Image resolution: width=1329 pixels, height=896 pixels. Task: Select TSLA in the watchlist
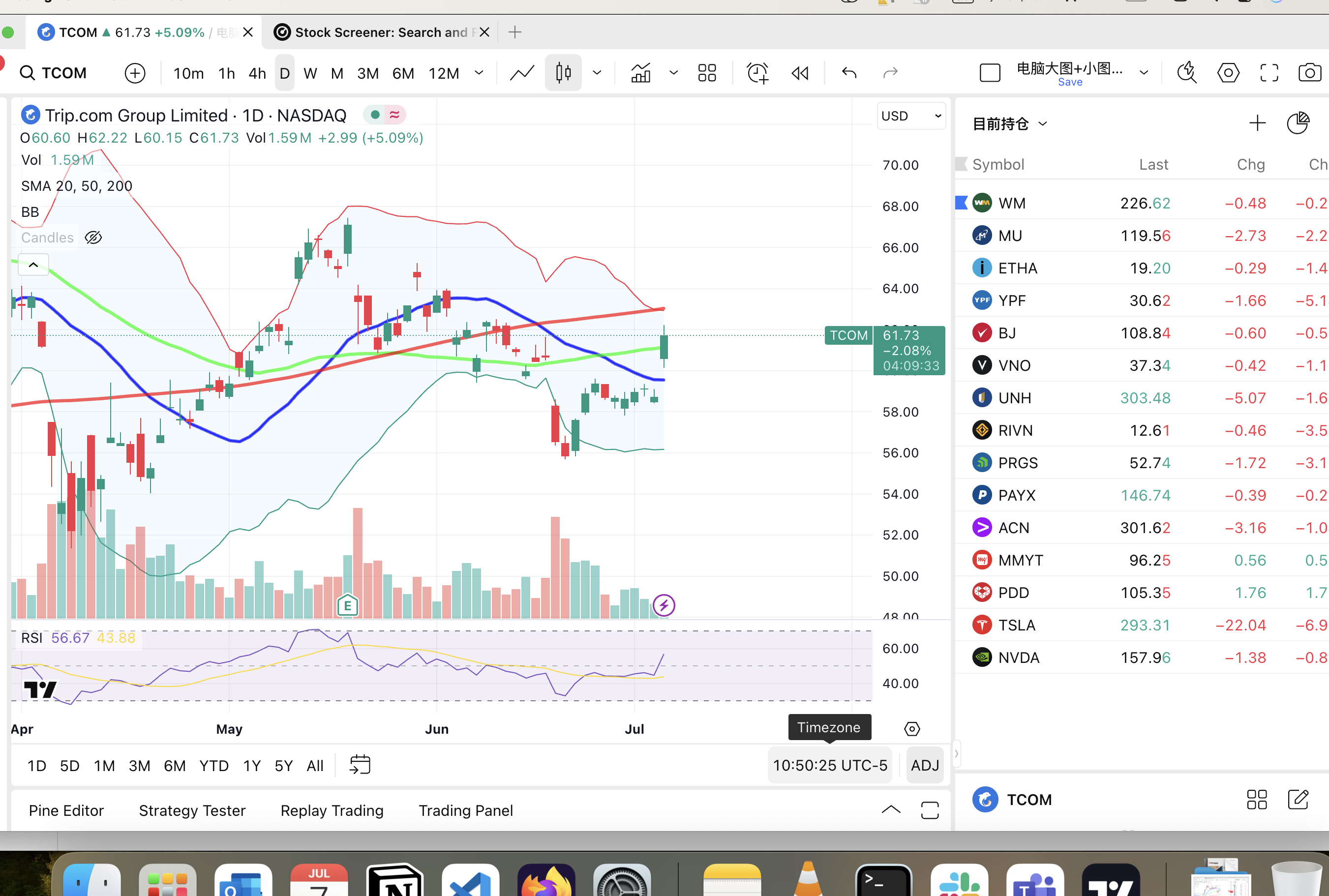pos(1017,625)
